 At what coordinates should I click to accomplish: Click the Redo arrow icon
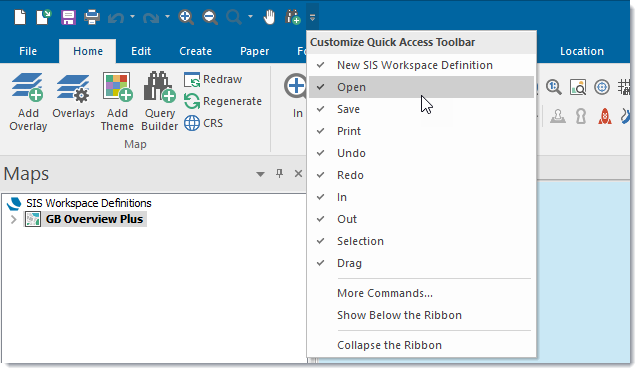(x=151, y=18)
